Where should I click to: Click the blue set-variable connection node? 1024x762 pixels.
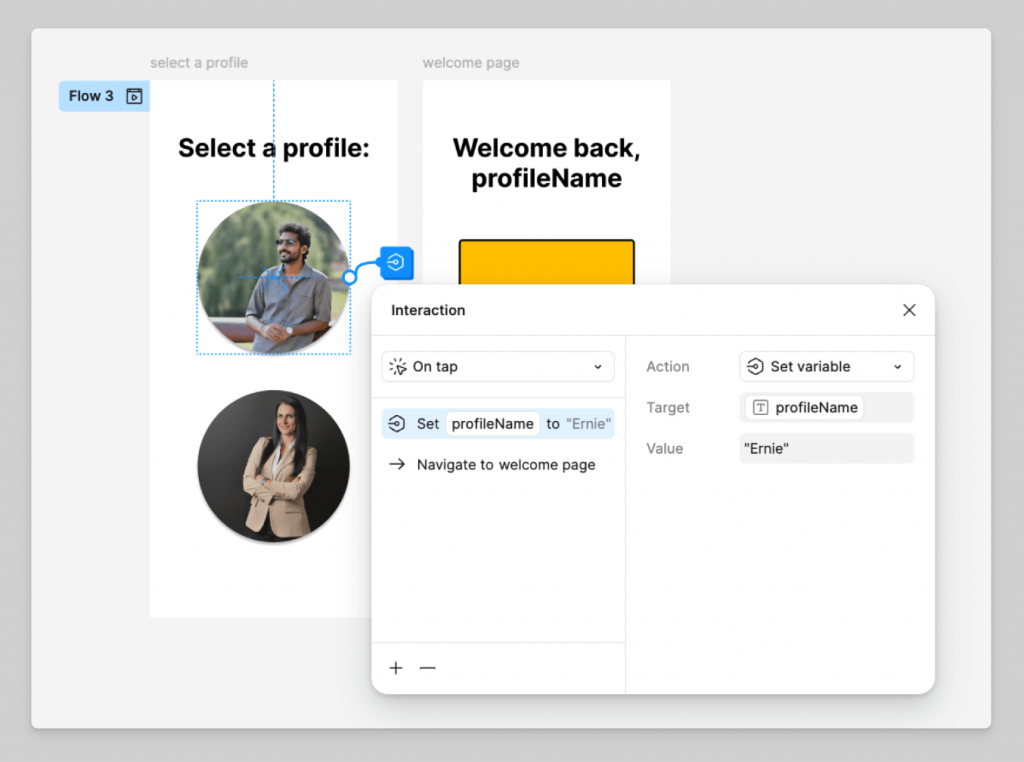(x=397, y=263)
